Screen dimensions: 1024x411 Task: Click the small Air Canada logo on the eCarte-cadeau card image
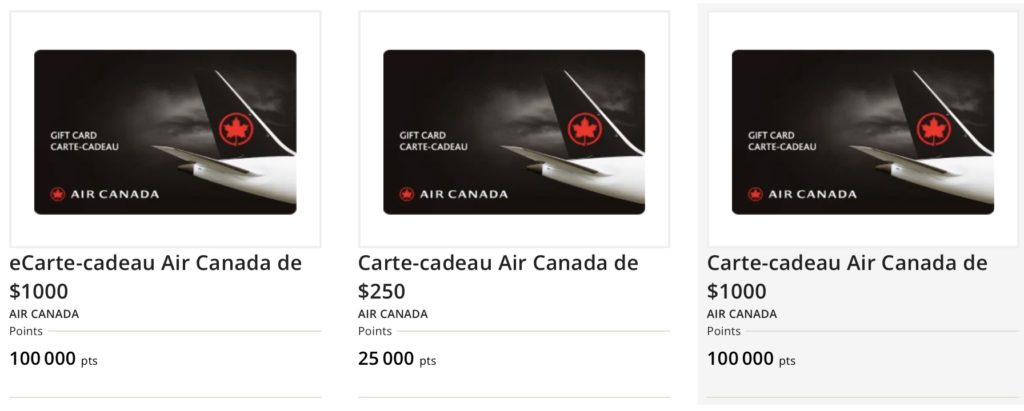click(x=58, y=194)
